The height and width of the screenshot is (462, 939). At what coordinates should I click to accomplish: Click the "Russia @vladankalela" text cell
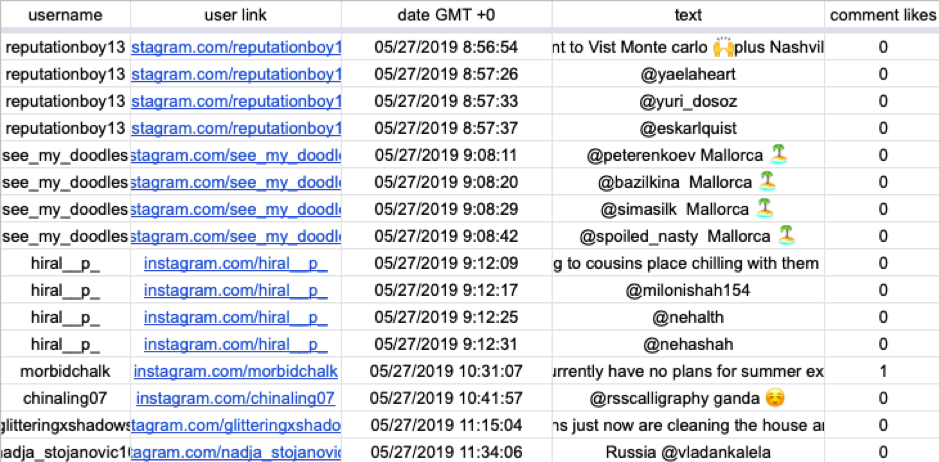pos(688,451)
